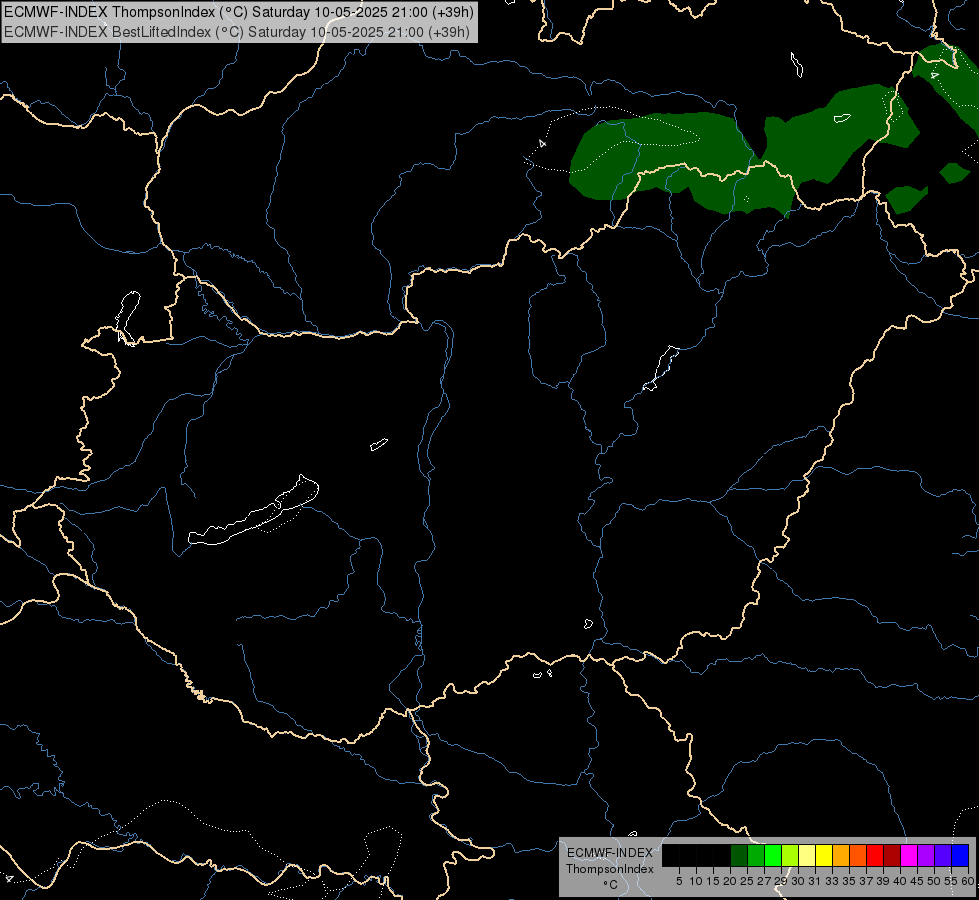Select the medium green 25-27 legend swatch
The height and width of the screenshot is (900, 979).
click(756, 855)
